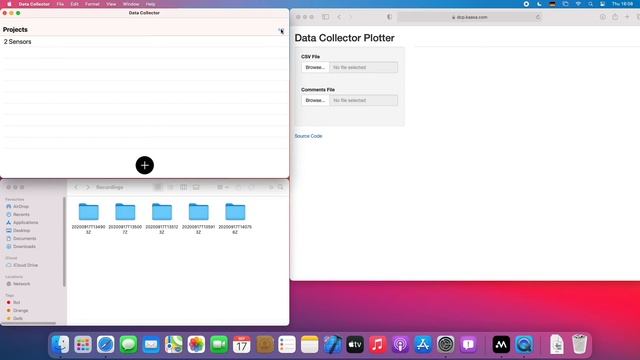Click the Finder sidebar vertical scrollbar

[64, 242]
